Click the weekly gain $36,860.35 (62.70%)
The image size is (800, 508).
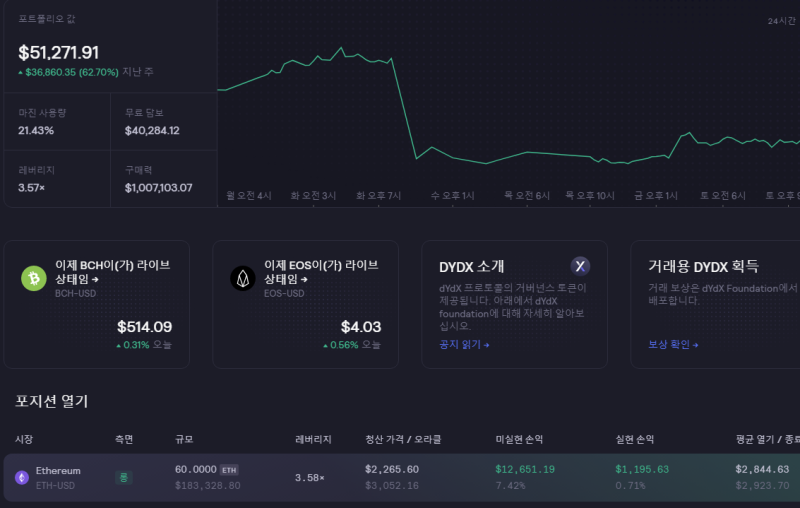(71, 72)
